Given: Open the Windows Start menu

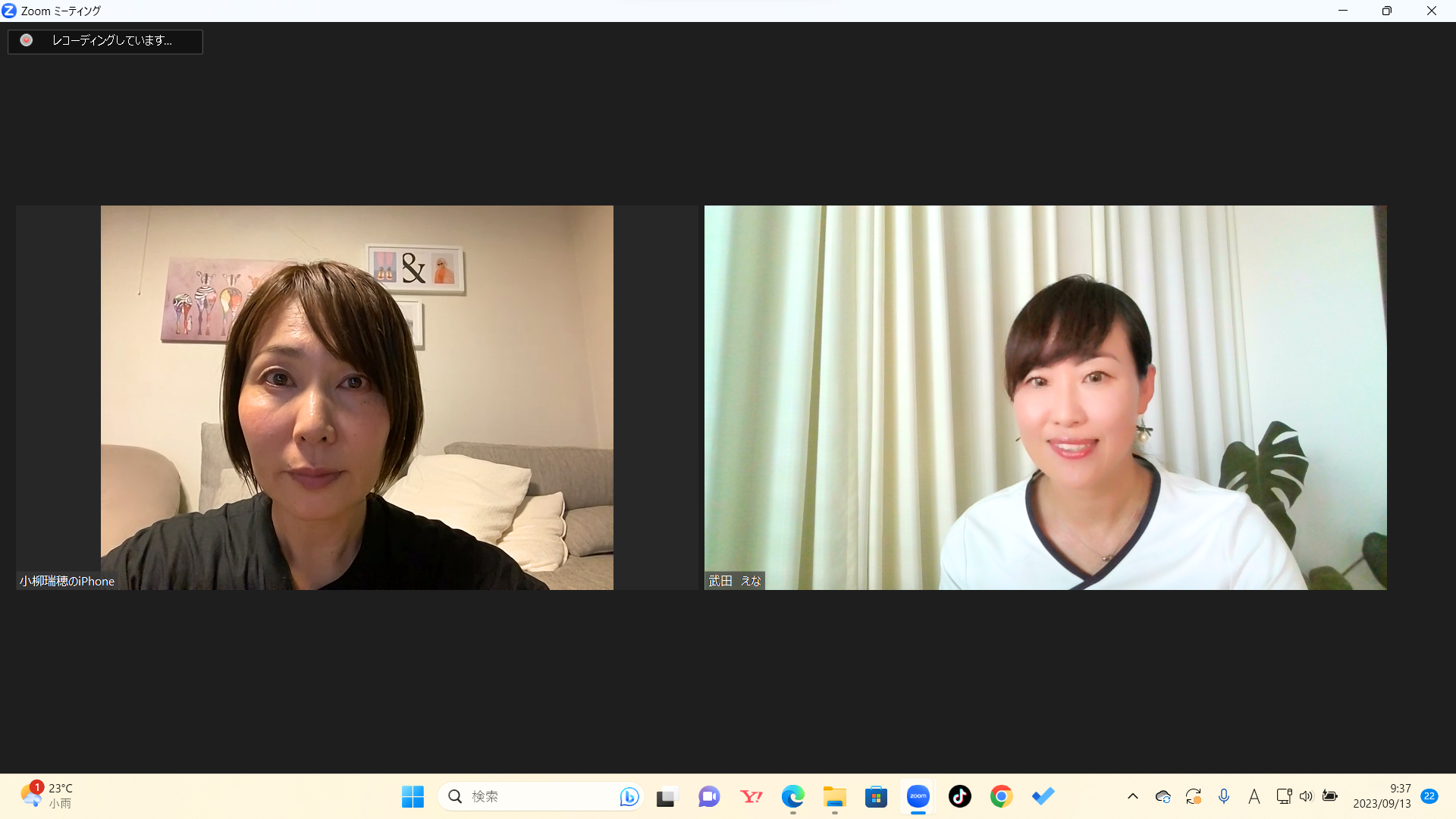Looking at the screenshot, I should 413,796.
